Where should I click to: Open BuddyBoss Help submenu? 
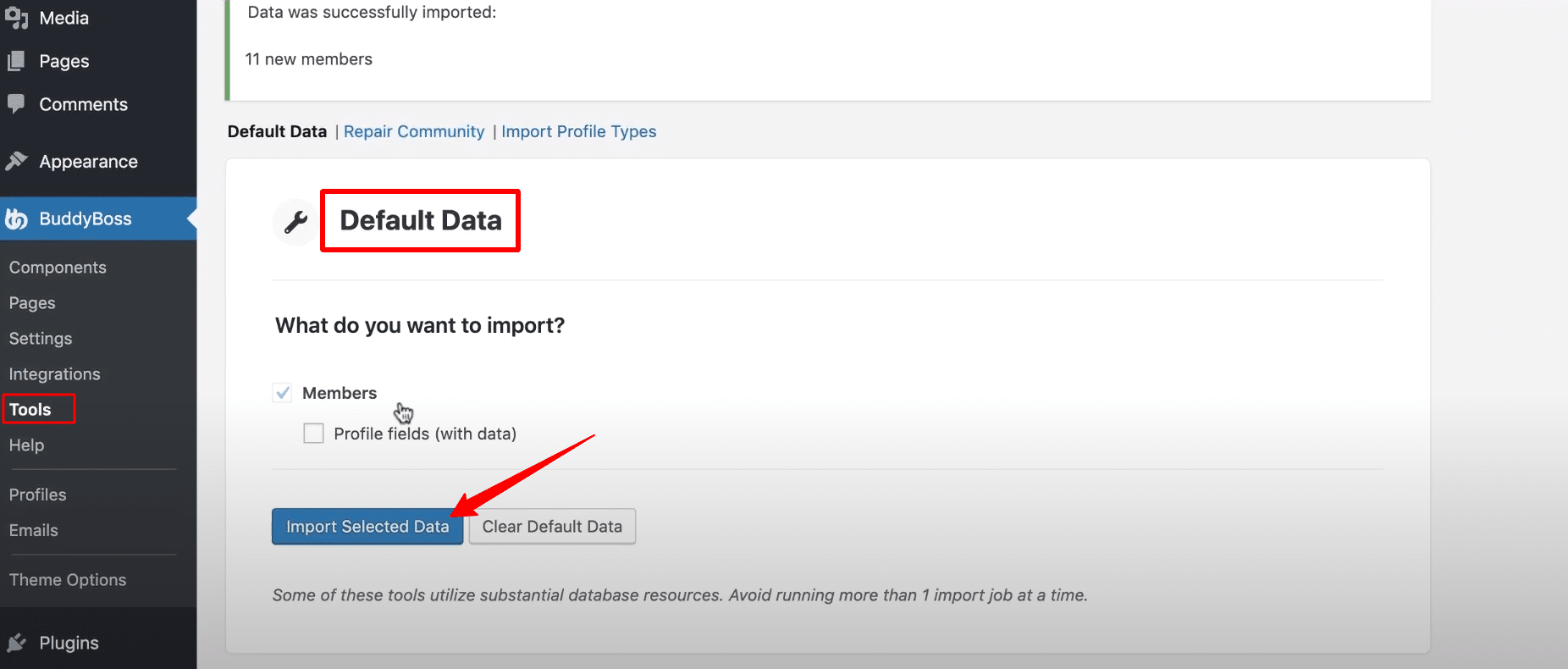click(26, 445)
